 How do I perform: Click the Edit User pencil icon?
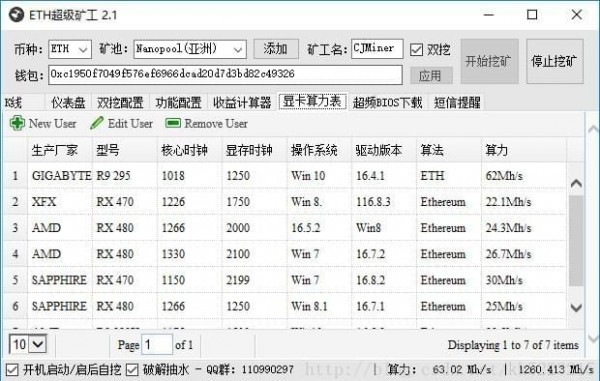click(x=96, y=123)
